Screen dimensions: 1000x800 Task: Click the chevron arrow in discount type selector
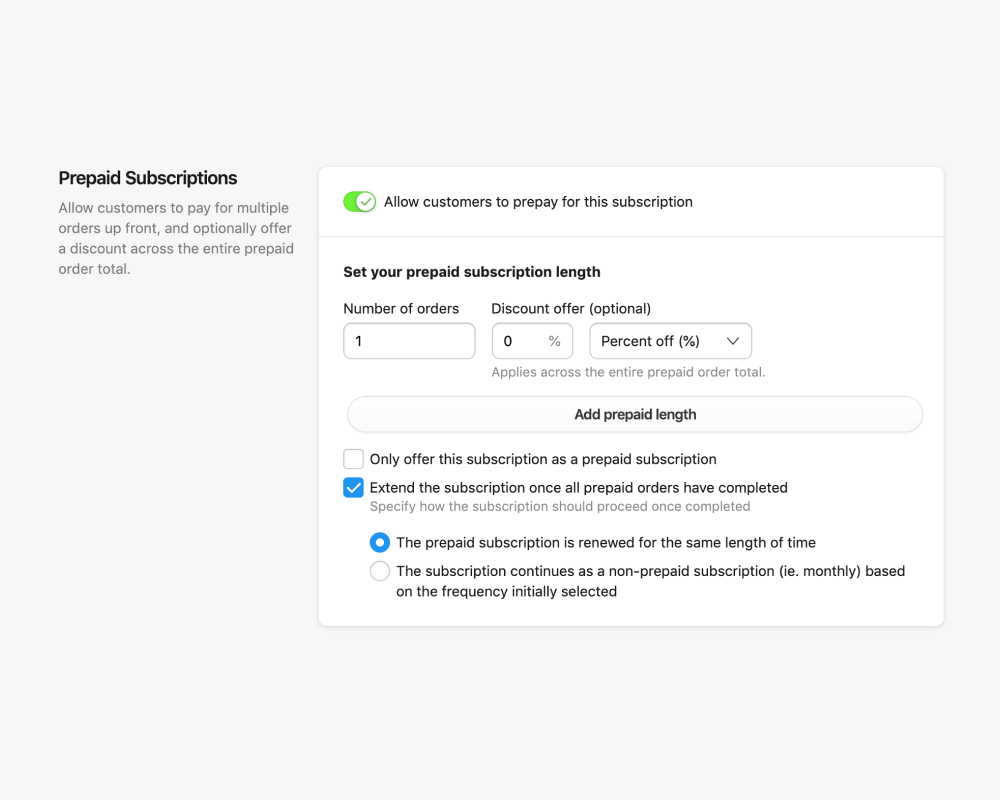(x=733, y=341)
